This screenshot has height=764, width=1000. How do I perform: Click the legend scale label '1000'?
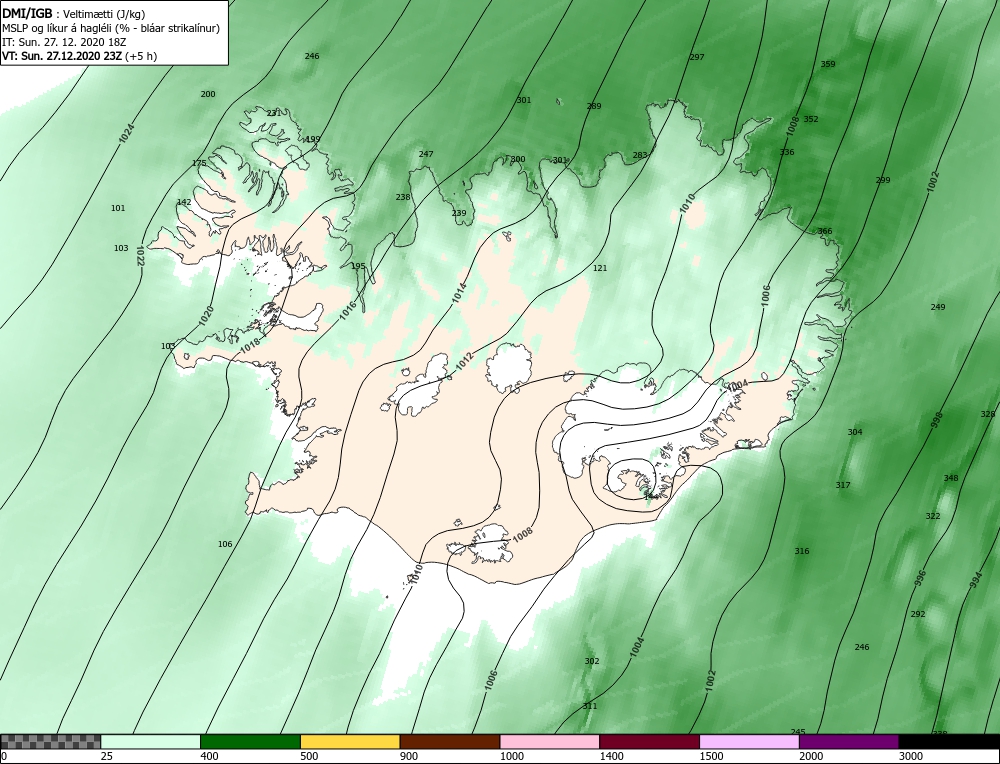(x=511, y=756)
